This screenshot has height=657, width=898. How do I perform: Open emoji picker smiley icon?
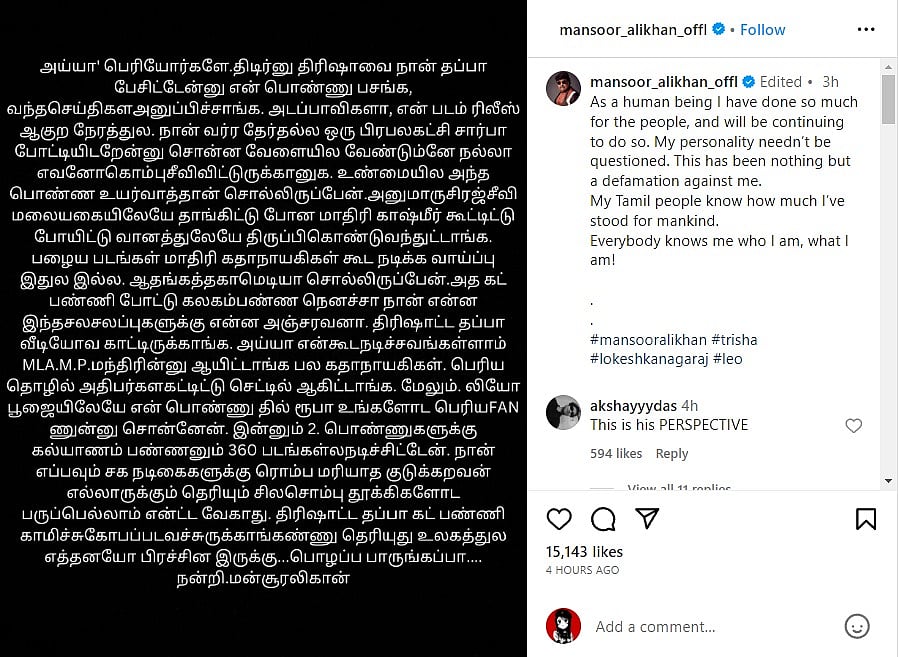tap(857, 626)
